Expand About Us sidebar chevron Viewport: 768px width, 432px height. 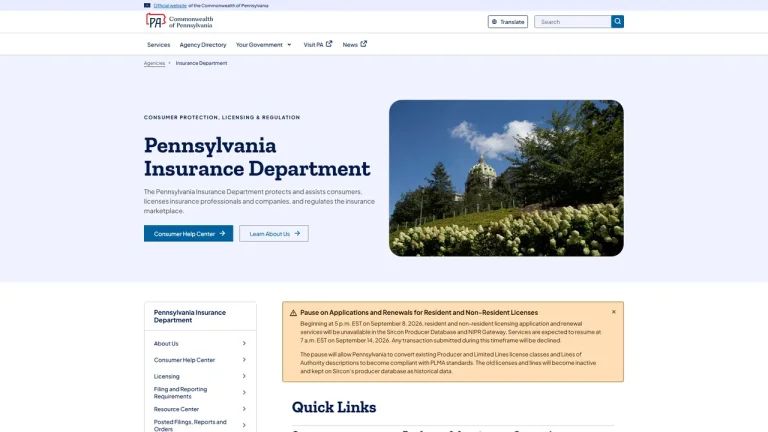tap(244, 343)
